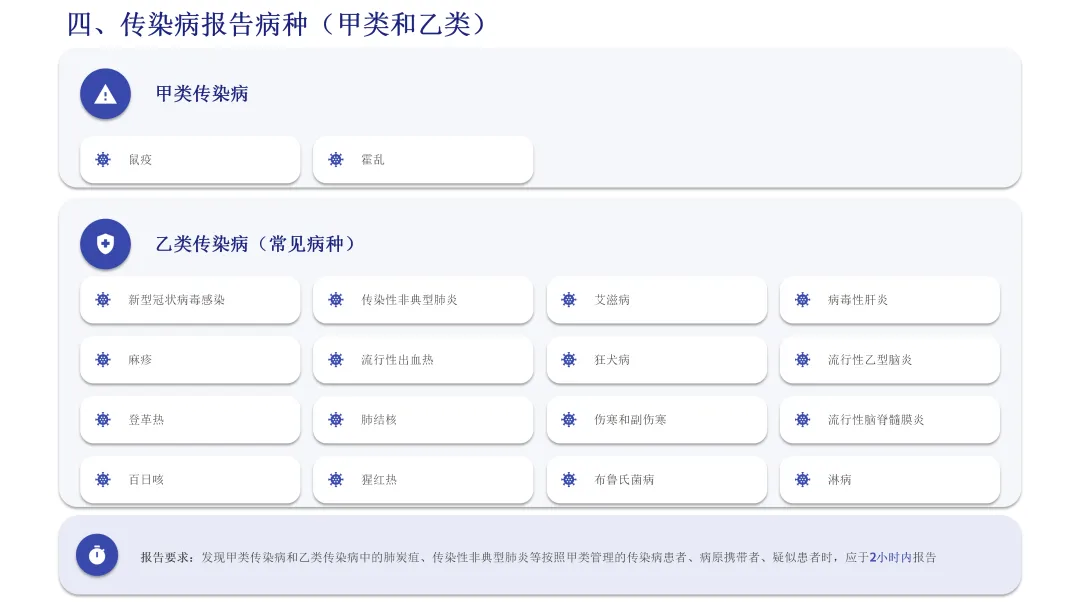Viewport: 1080px width, 608px height.
Task: Click the virus icon next to 淋病
Action: click(x=802, y=480)
